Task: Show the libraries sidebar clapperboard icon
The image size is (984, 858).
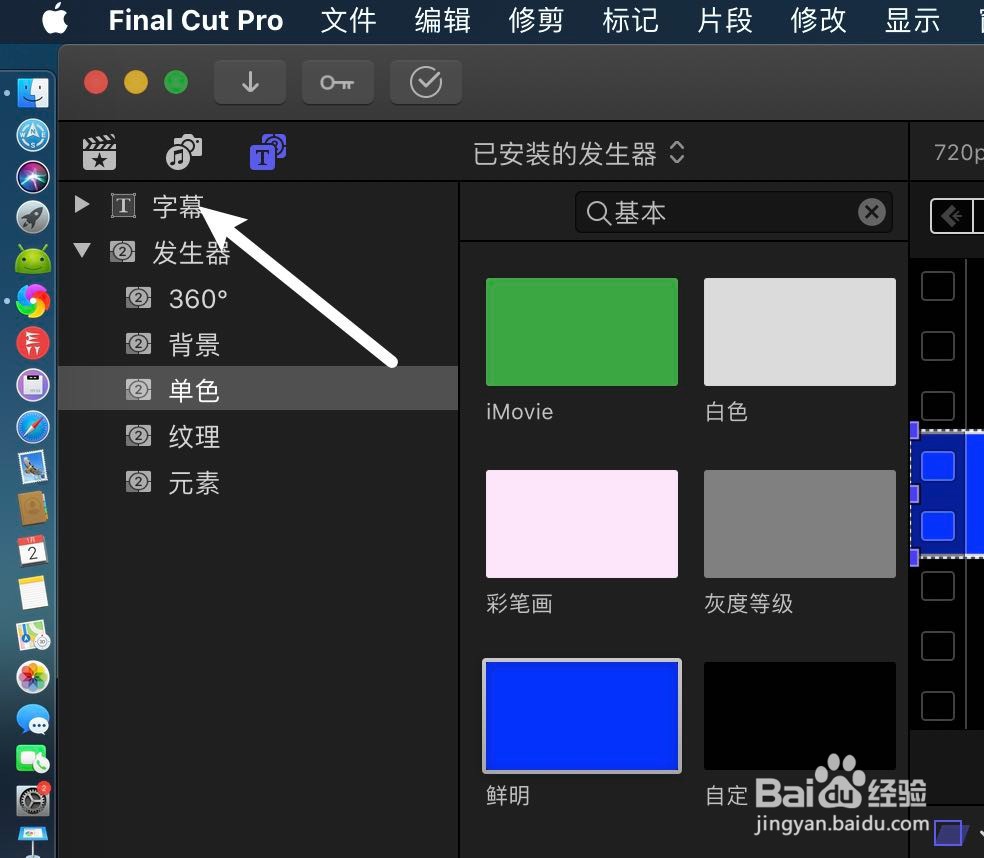Action: point(99,153)
